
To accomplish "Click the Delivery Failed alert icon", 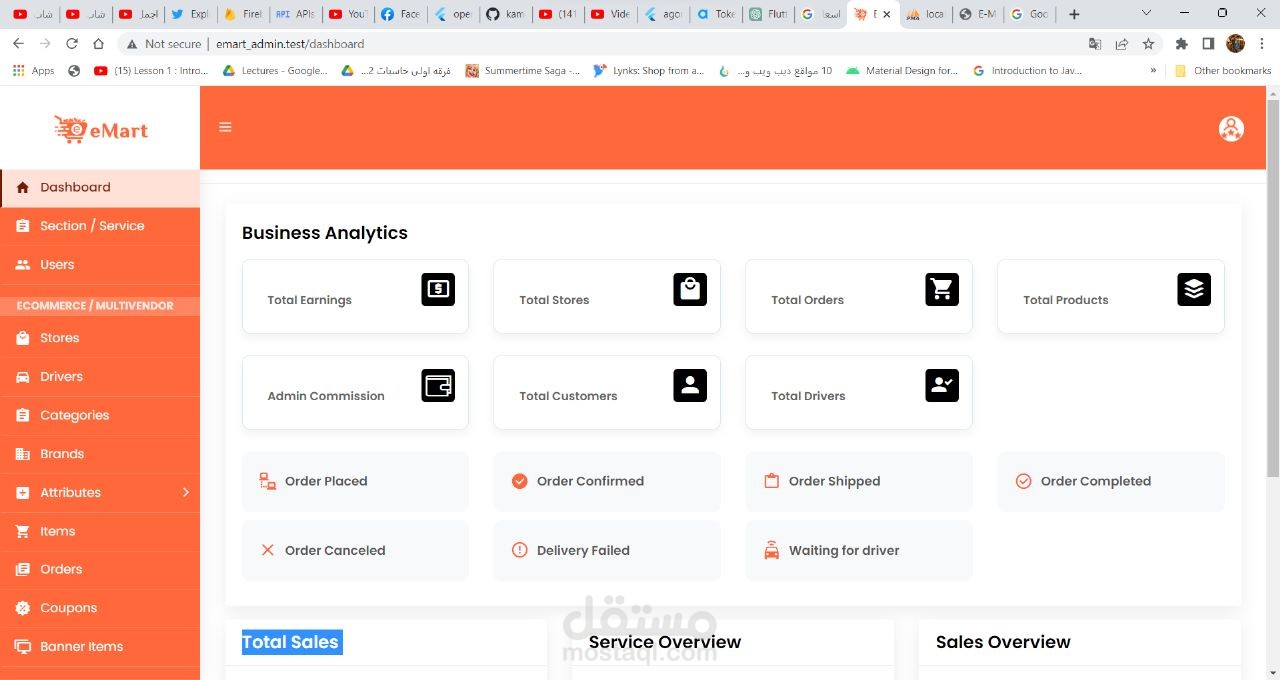I will 520,550.
